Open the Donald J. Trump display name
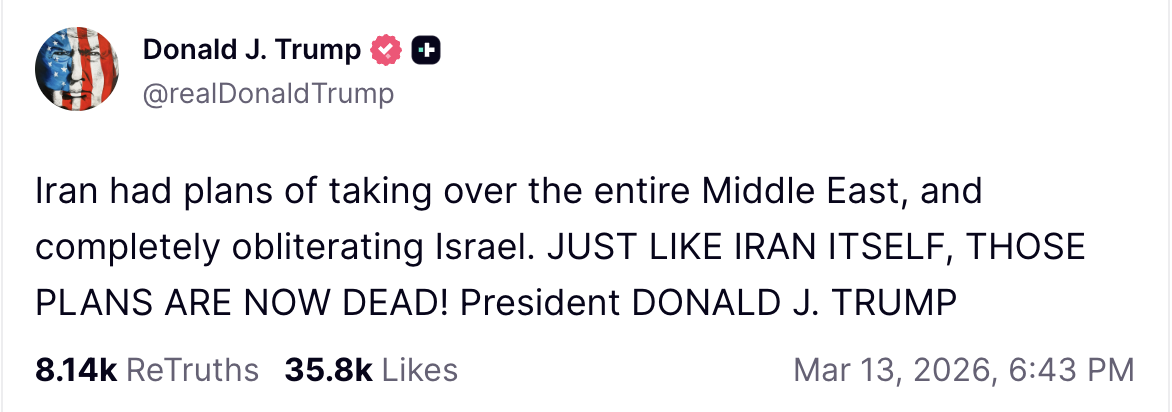The image size is (1172, 412). click(251, 50)
